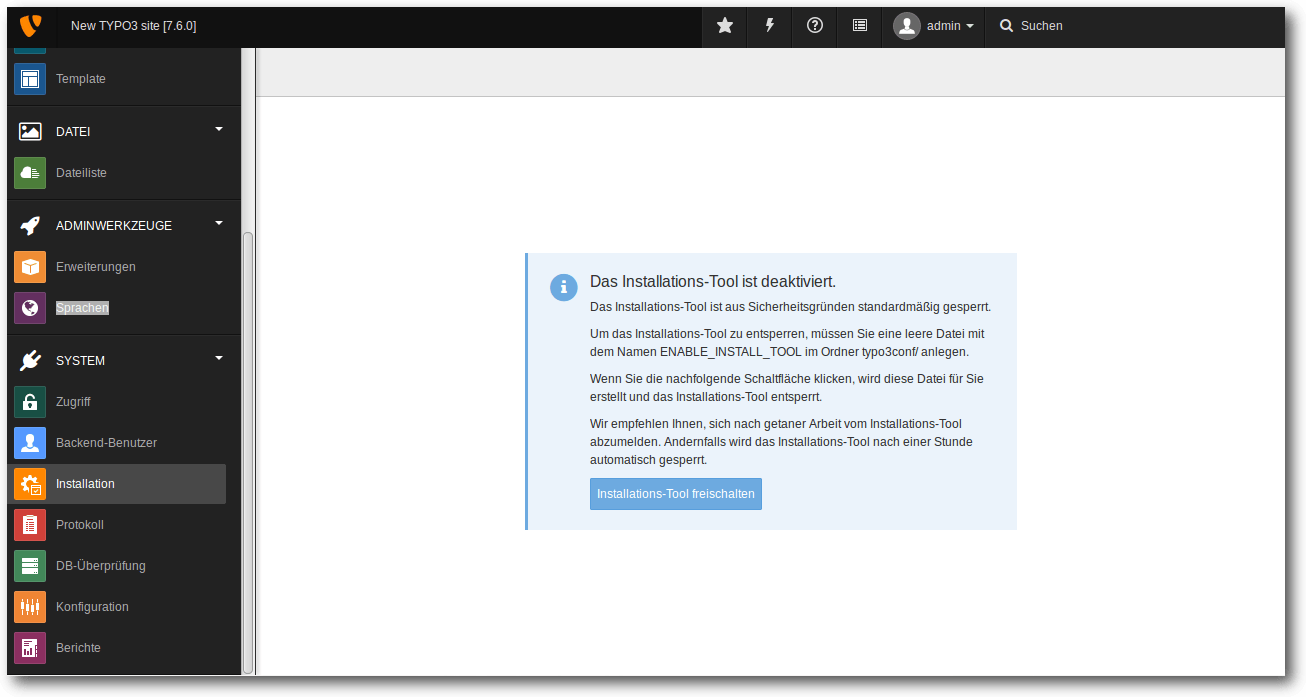
Task: Click Installations-Tool freischalten button
Action: (x=676, y=494)
